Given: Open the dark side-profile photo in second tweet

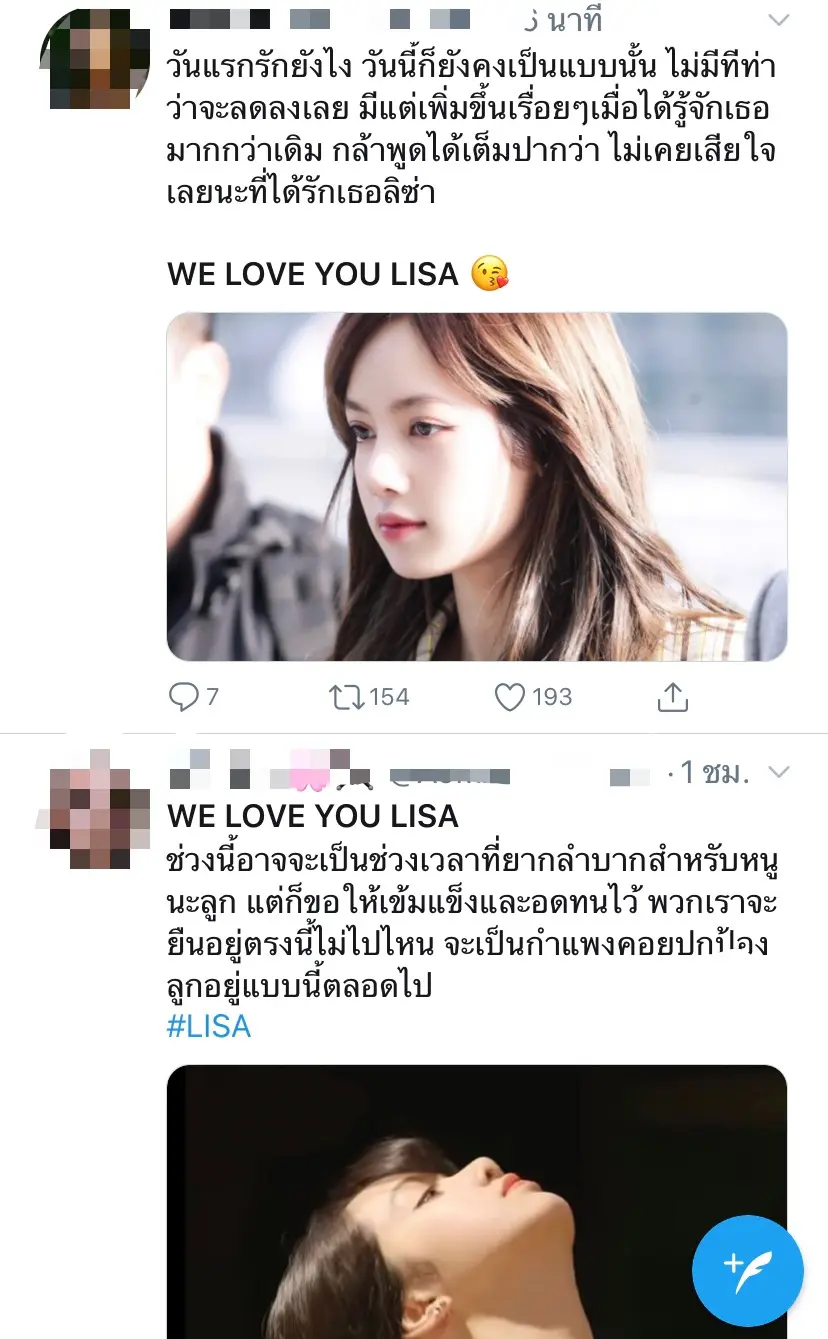Looking at the screenshot, I should 477,1202.
